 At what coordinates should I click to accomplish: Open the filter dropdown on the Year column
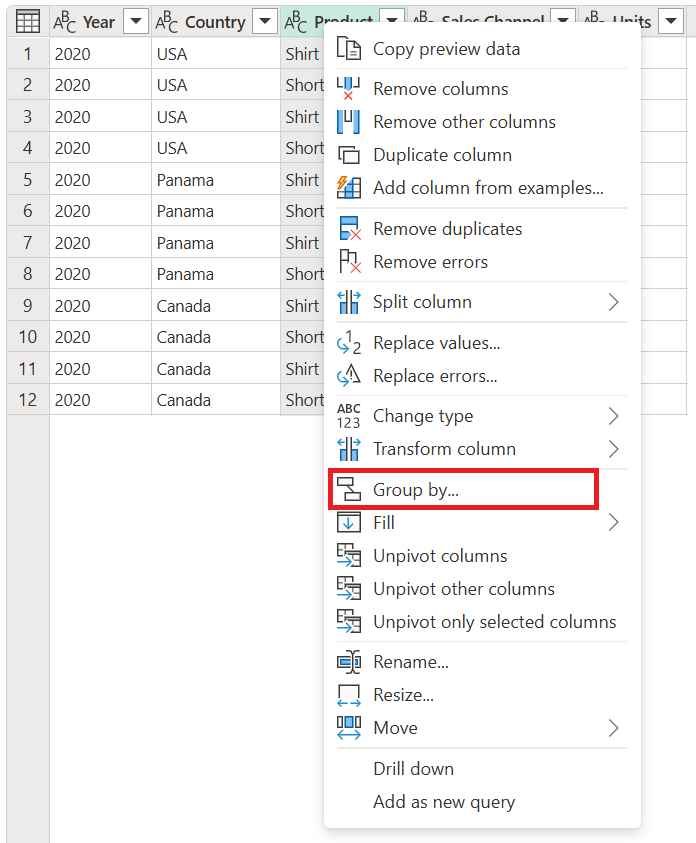click(133, 21)
